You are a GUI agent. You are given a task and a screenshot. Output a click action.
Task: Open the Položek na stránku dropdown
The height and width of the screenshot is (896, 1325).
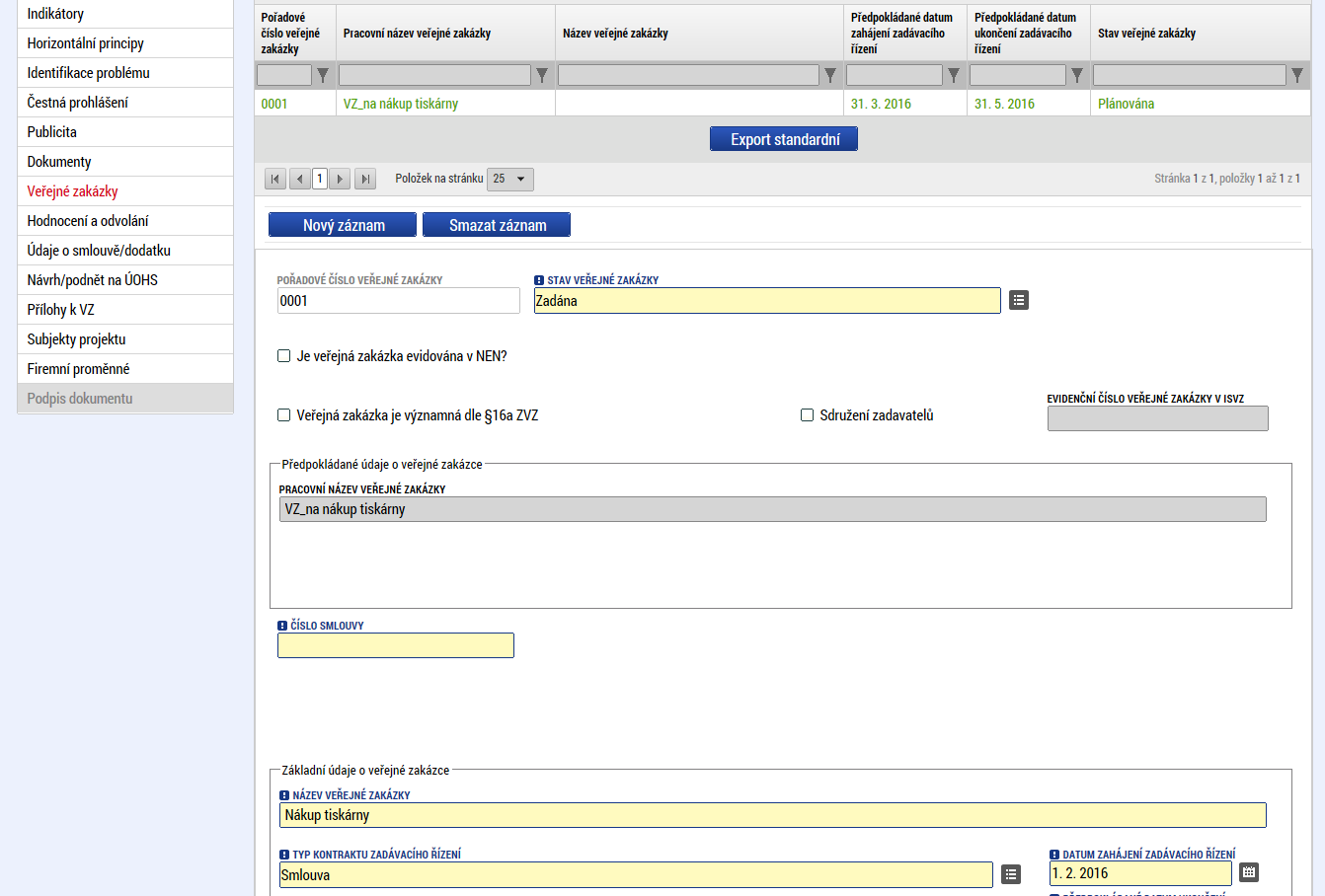[x=510, y=179]
